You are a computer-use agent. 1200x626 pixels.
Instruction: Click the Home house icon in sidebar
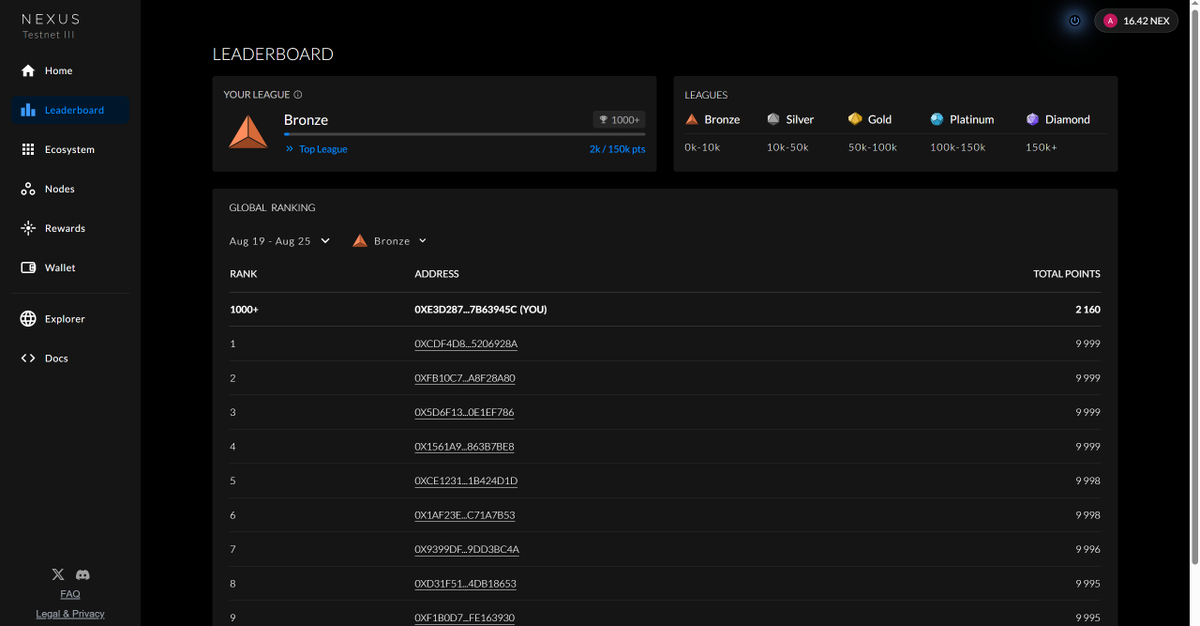28,71
